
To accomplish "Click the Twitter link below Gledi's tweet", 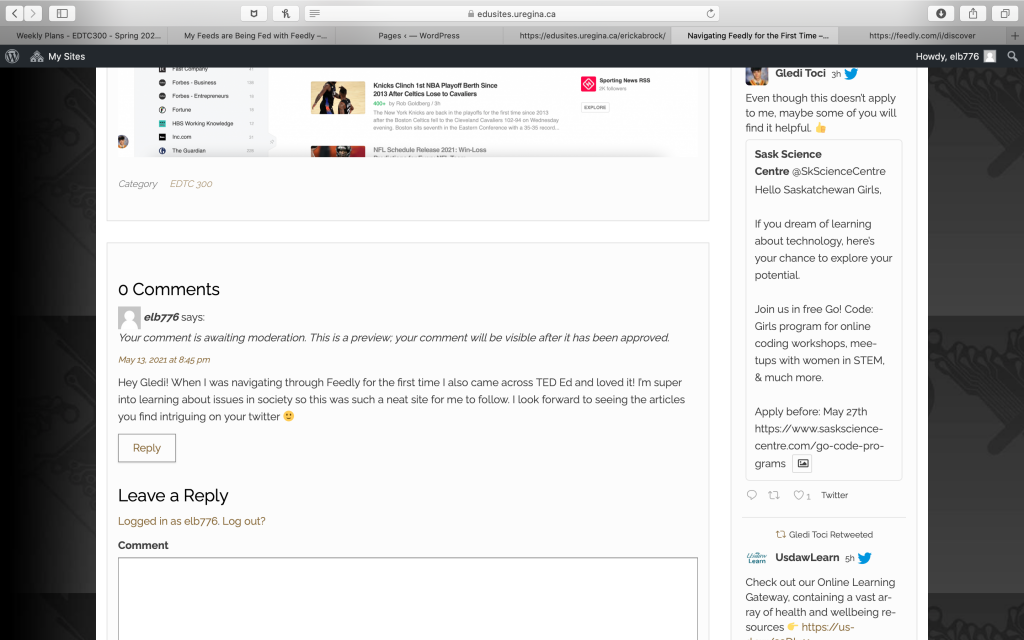I will click(835, 495).
